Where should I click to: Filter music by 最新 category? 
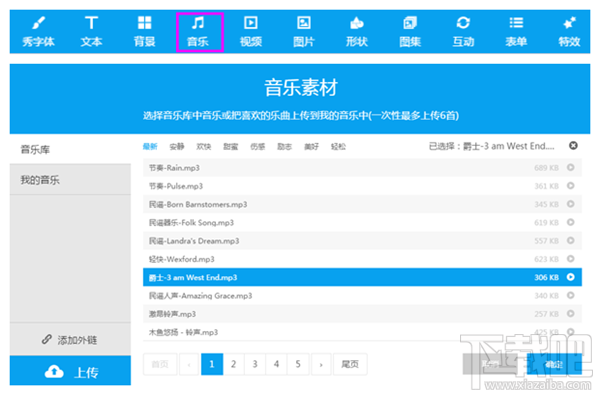pyautogui.click(x=150, y=147)
